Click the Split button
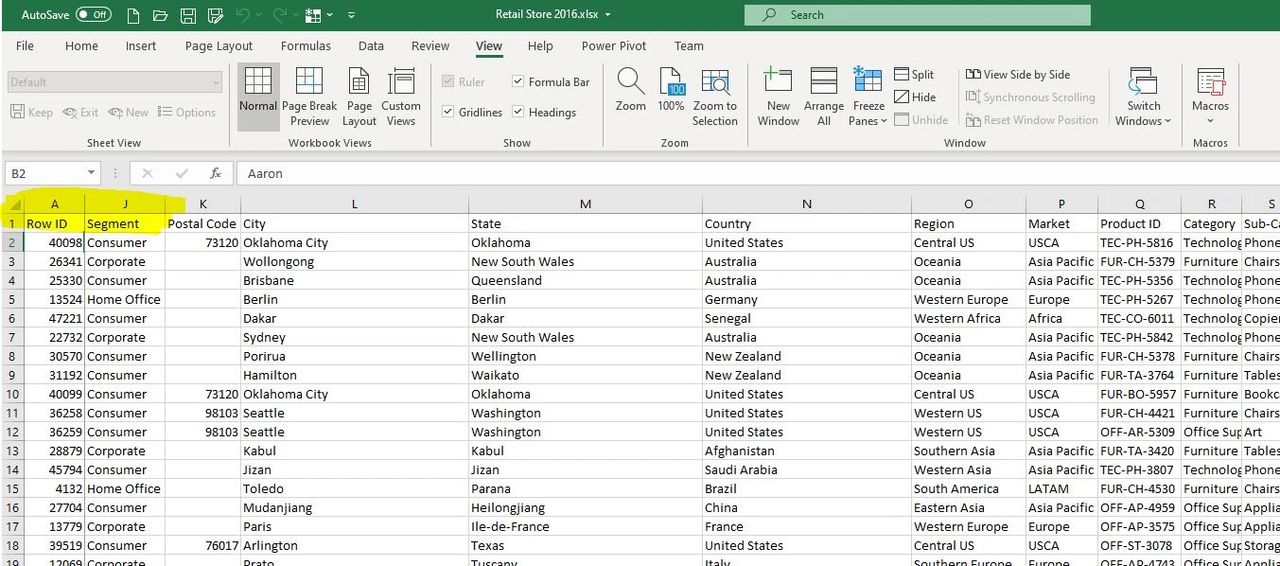Image resolution: width=1280 pixels, height=566 pixels. click(914, 74)
